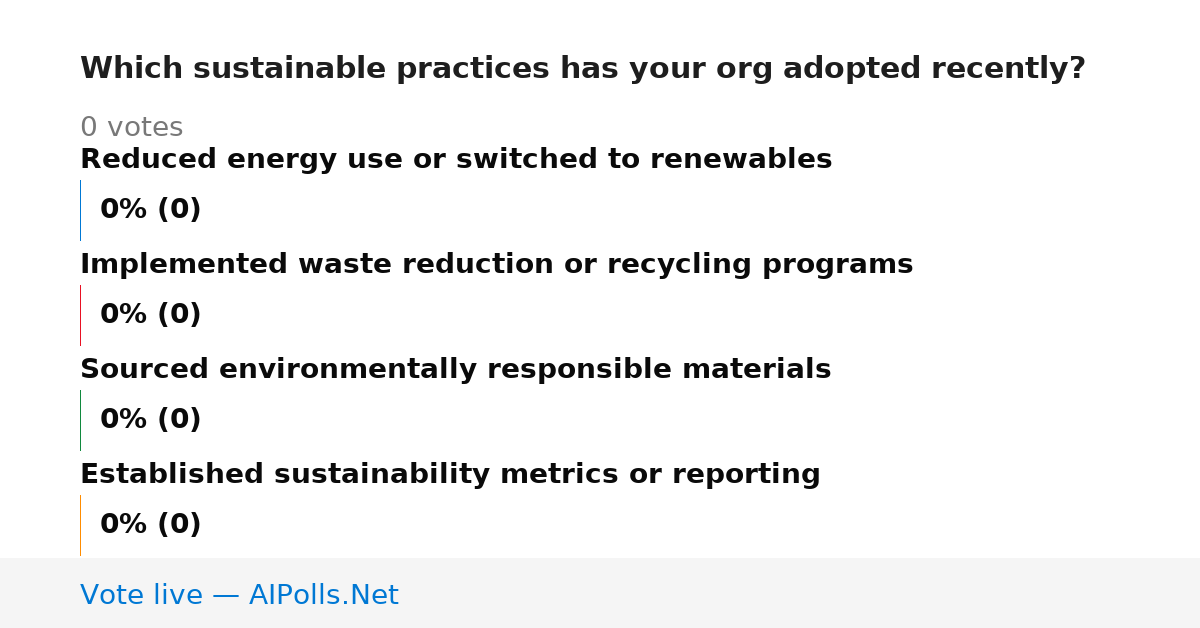This screenshot has height=628, width=1200.
Task: Pick Established sustainability metrics or reporting option
Action: point(450,475)
